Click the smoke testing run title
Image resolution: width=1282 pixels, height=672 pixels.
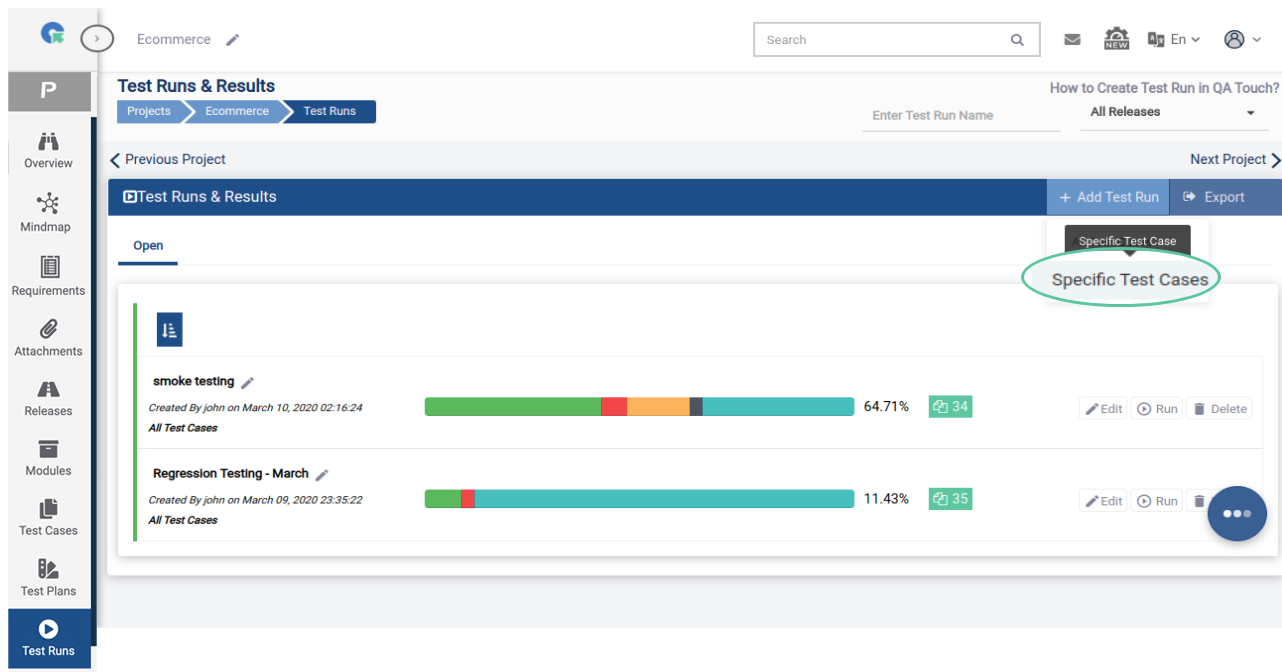point(194,381)
